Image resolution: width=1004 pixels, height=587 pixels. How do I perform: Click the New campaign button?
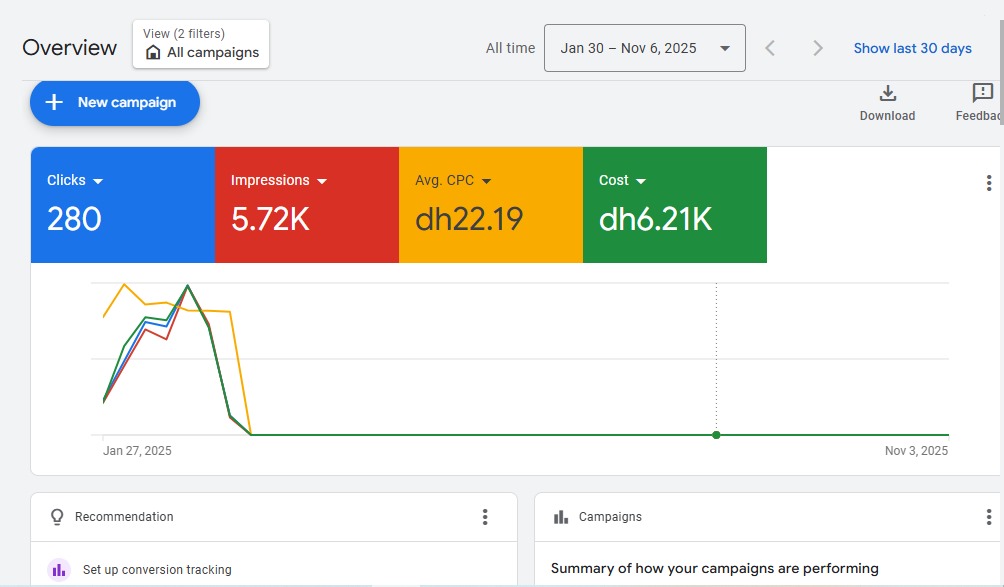114,102
